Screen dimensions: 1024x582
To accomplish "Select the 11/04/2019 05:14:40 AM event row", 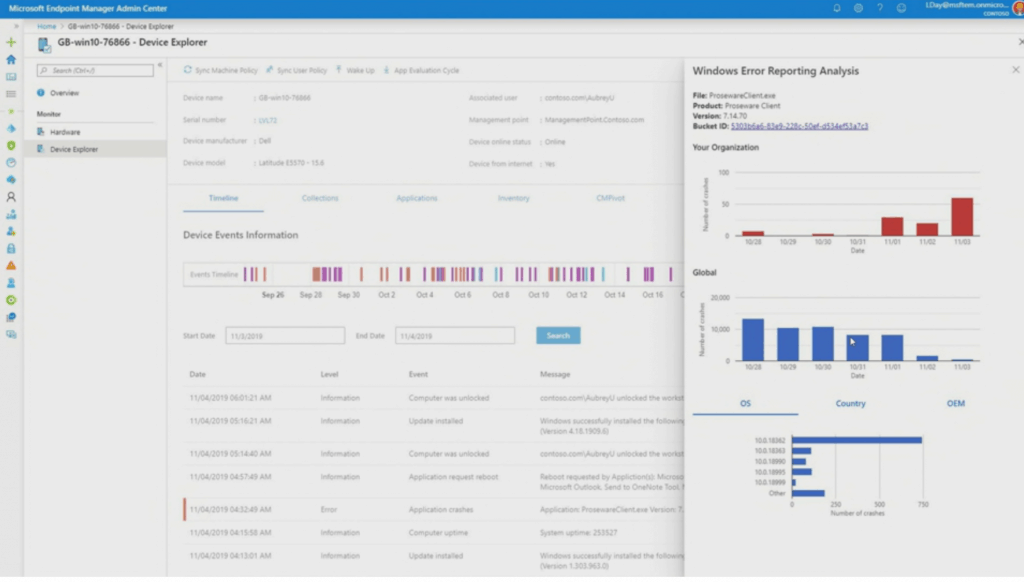I will click(434, 454).
